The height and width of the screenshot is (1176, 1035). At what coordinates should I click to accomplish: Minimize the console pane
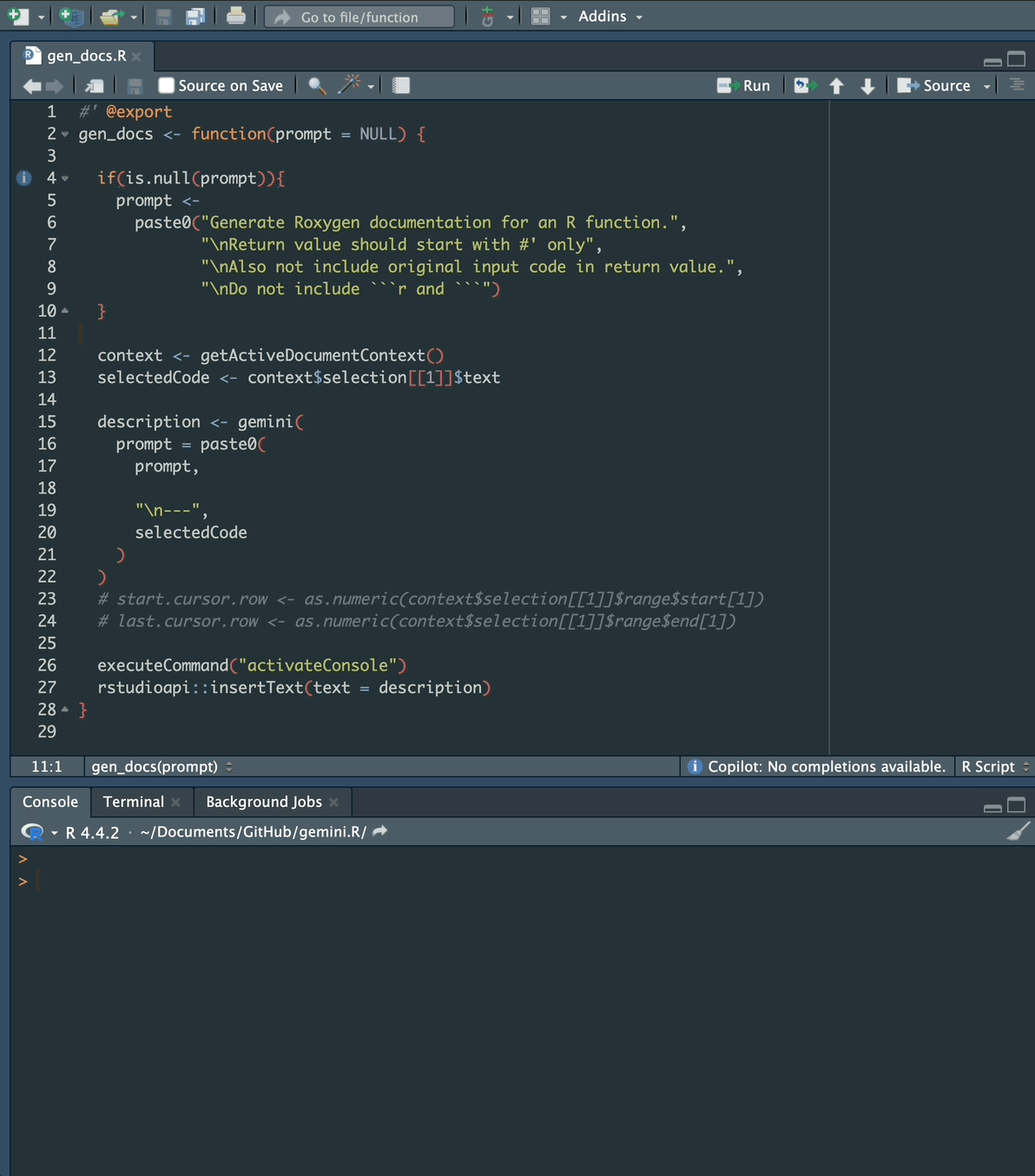pos(992,807)
